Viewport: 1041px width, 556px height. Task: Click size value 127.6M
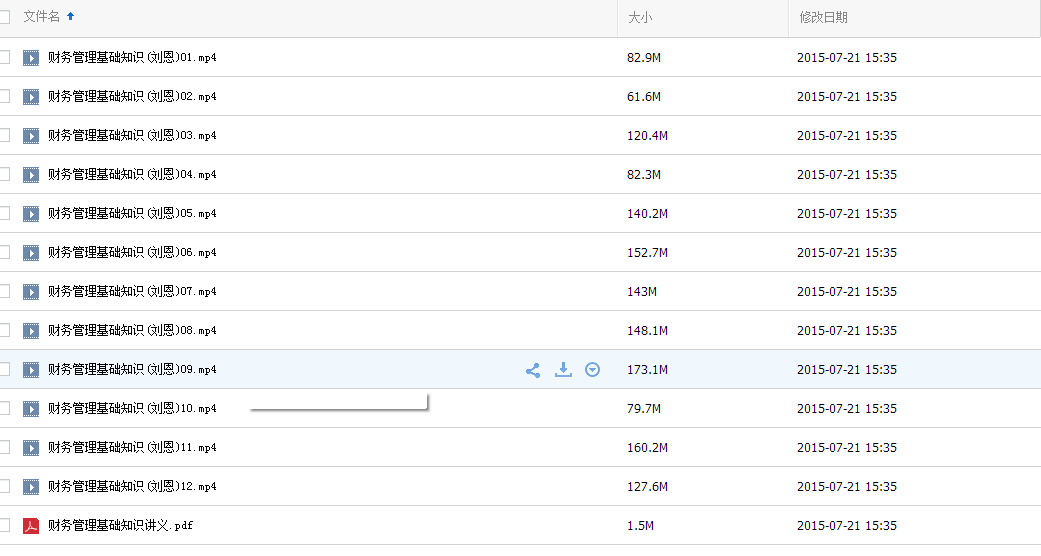(647, 486)
